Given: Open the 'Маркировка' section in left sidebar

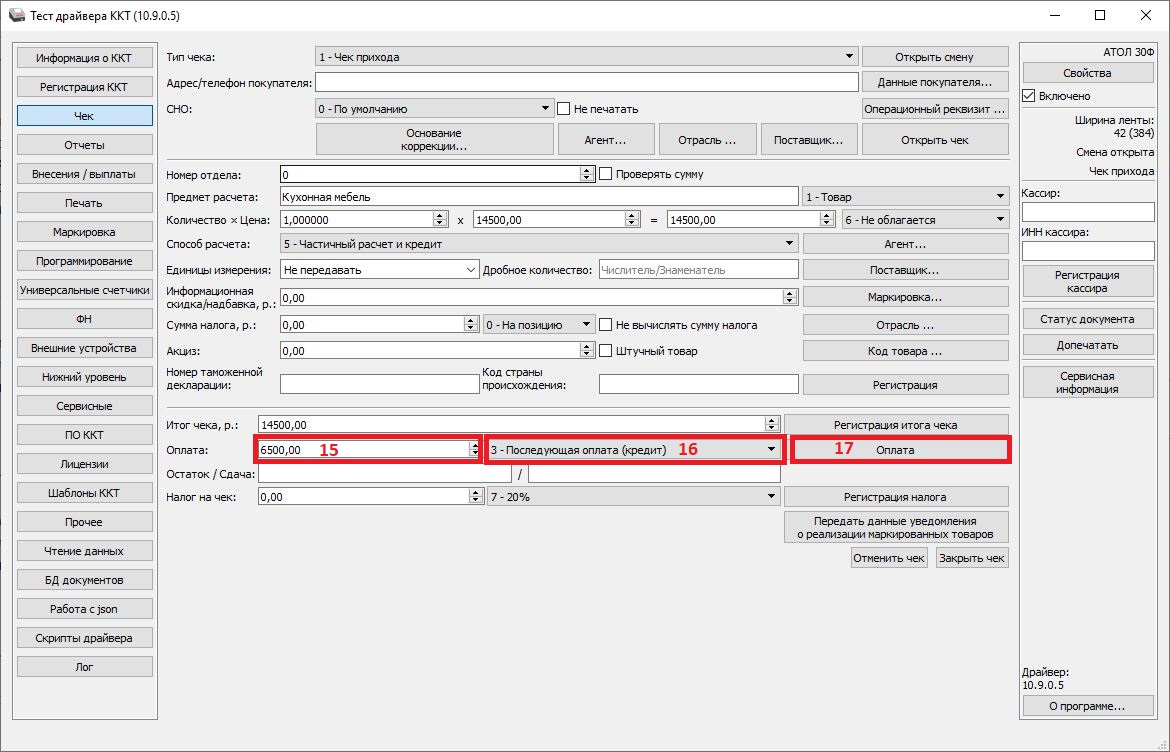Looking at the screenshot, I should click(84, 232).
